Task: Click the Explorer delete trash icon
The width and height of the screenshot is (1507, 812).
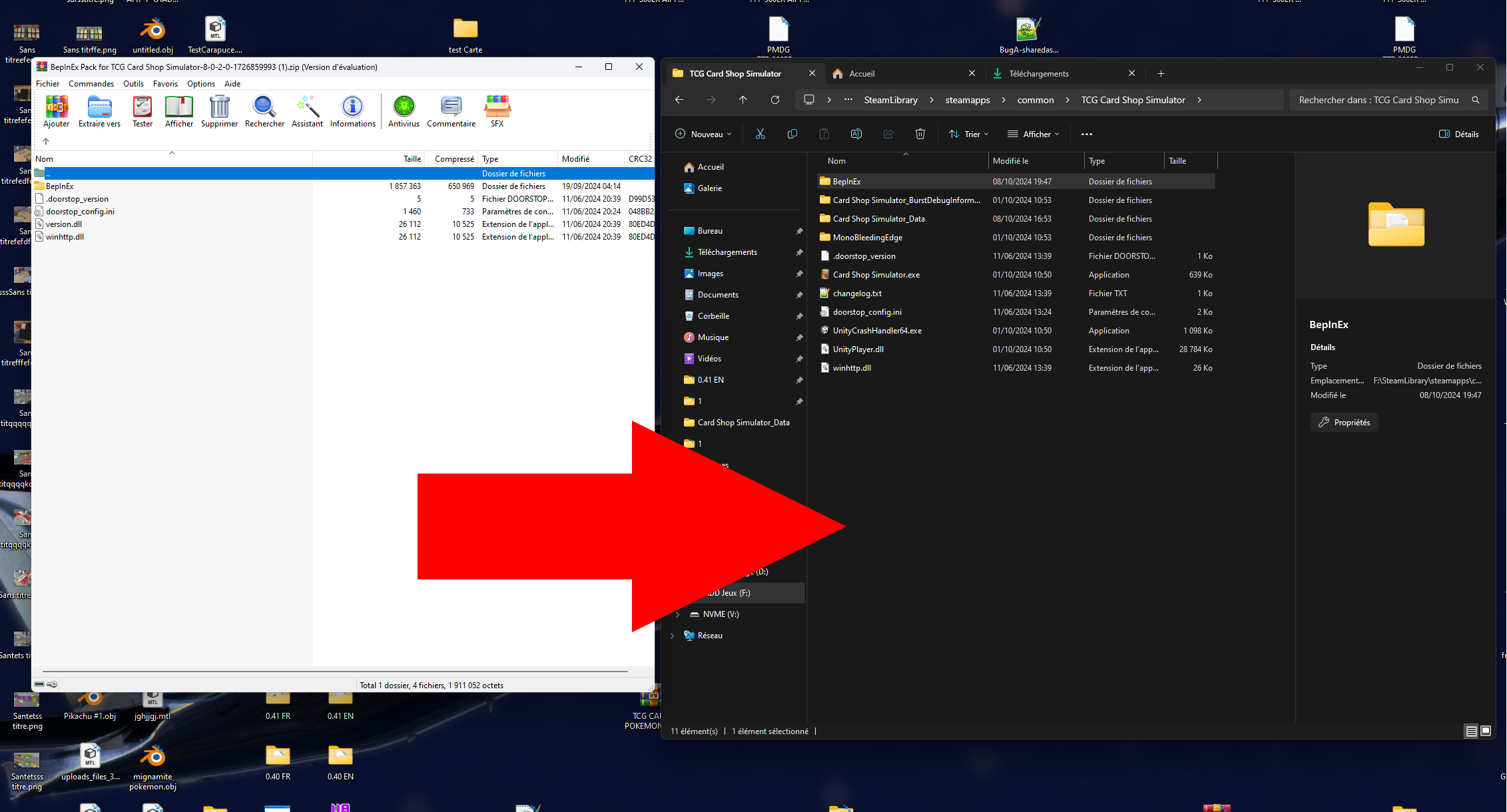Action: (x=920, y=134)
